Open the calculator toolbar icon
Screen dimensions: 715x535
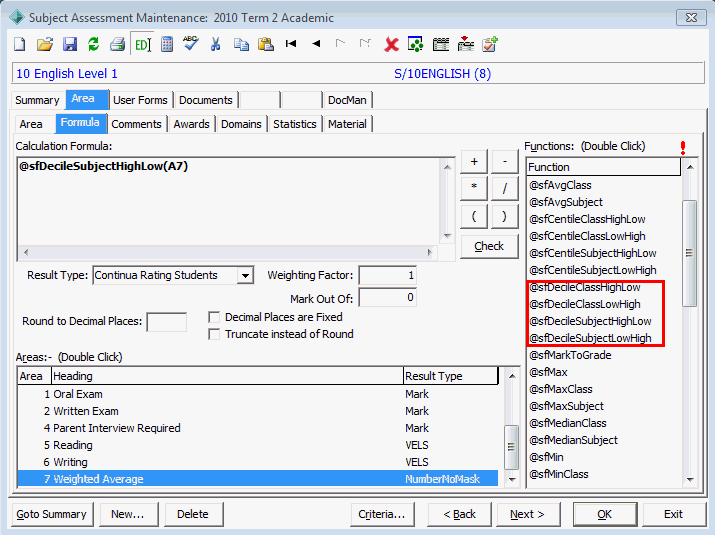[167, 44]
